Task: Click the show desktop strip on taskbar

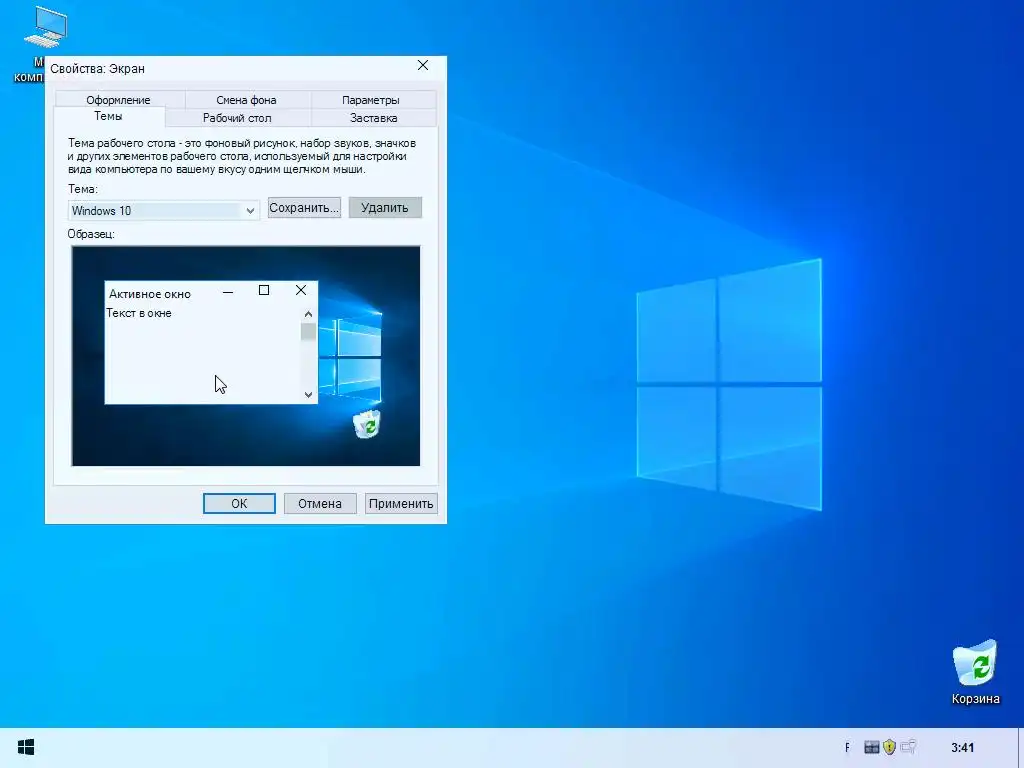Action: point(1021,748)
